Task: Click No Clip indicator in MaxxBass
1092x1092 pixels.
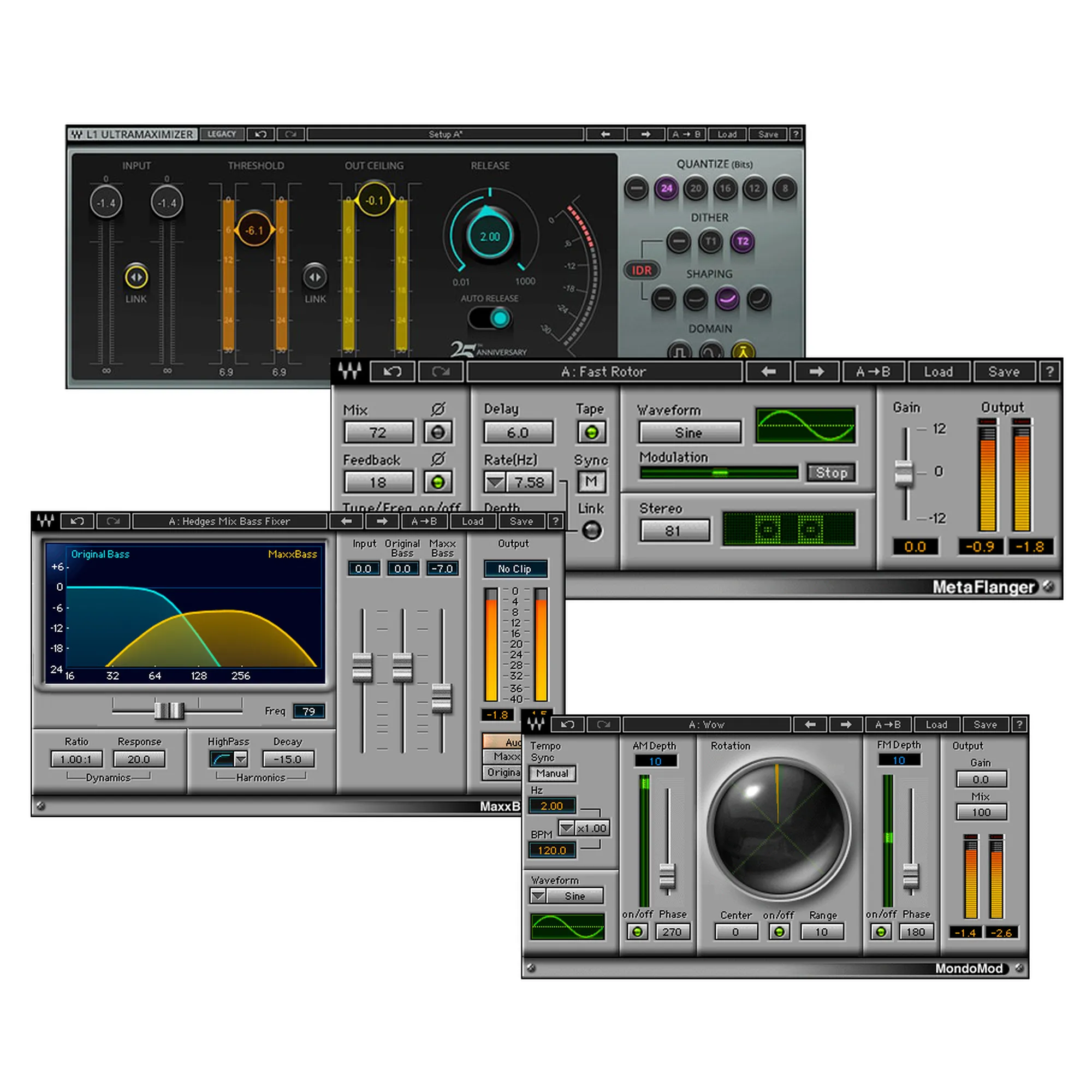Action: 515,568
